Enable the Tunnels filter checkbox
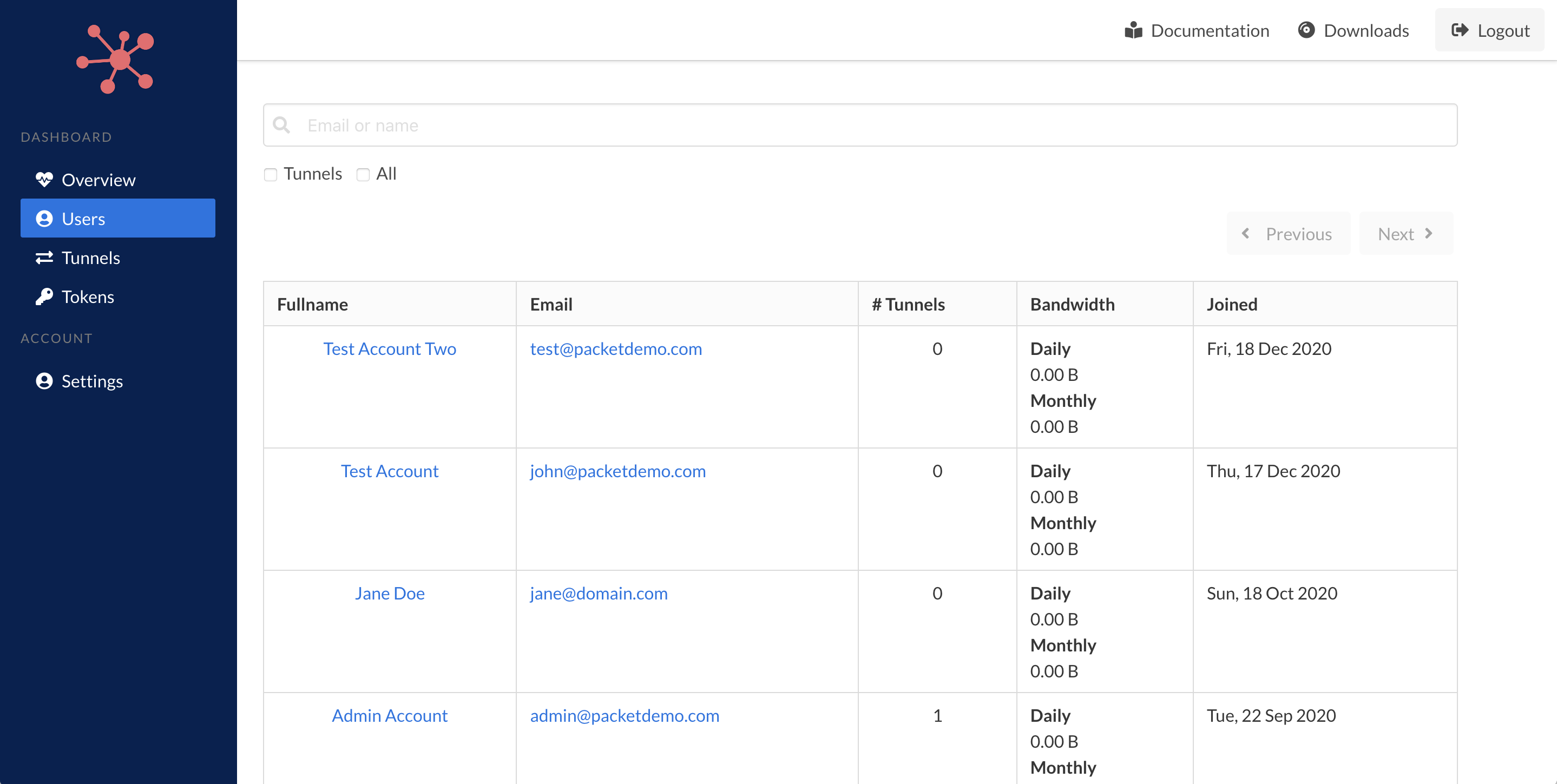This screenshot has height=784, width=1557. pos(271,175)
